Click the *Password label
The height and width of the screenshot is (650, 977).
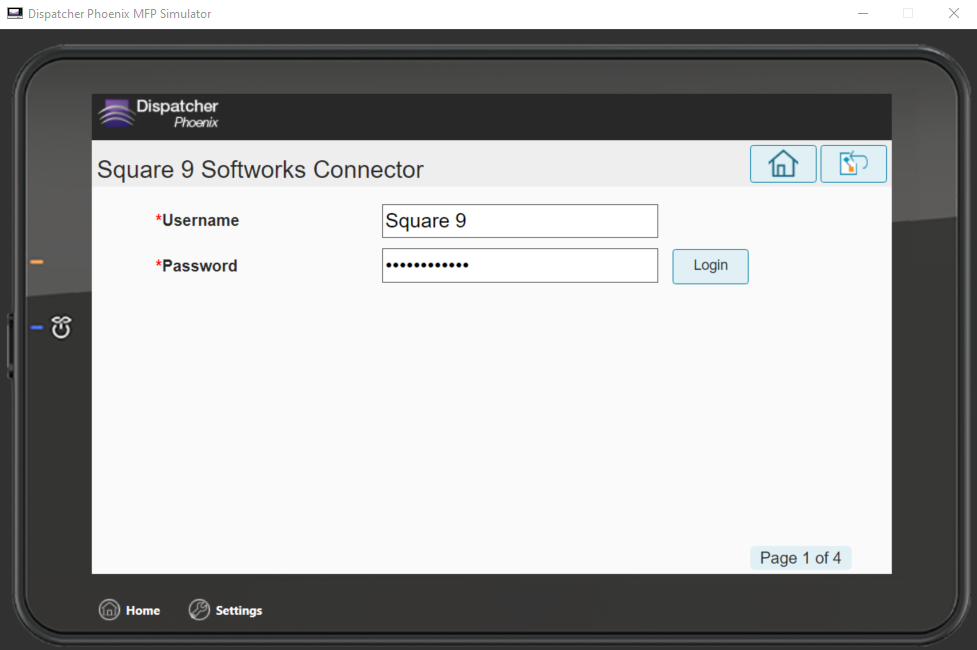click(x=196, y=266)
